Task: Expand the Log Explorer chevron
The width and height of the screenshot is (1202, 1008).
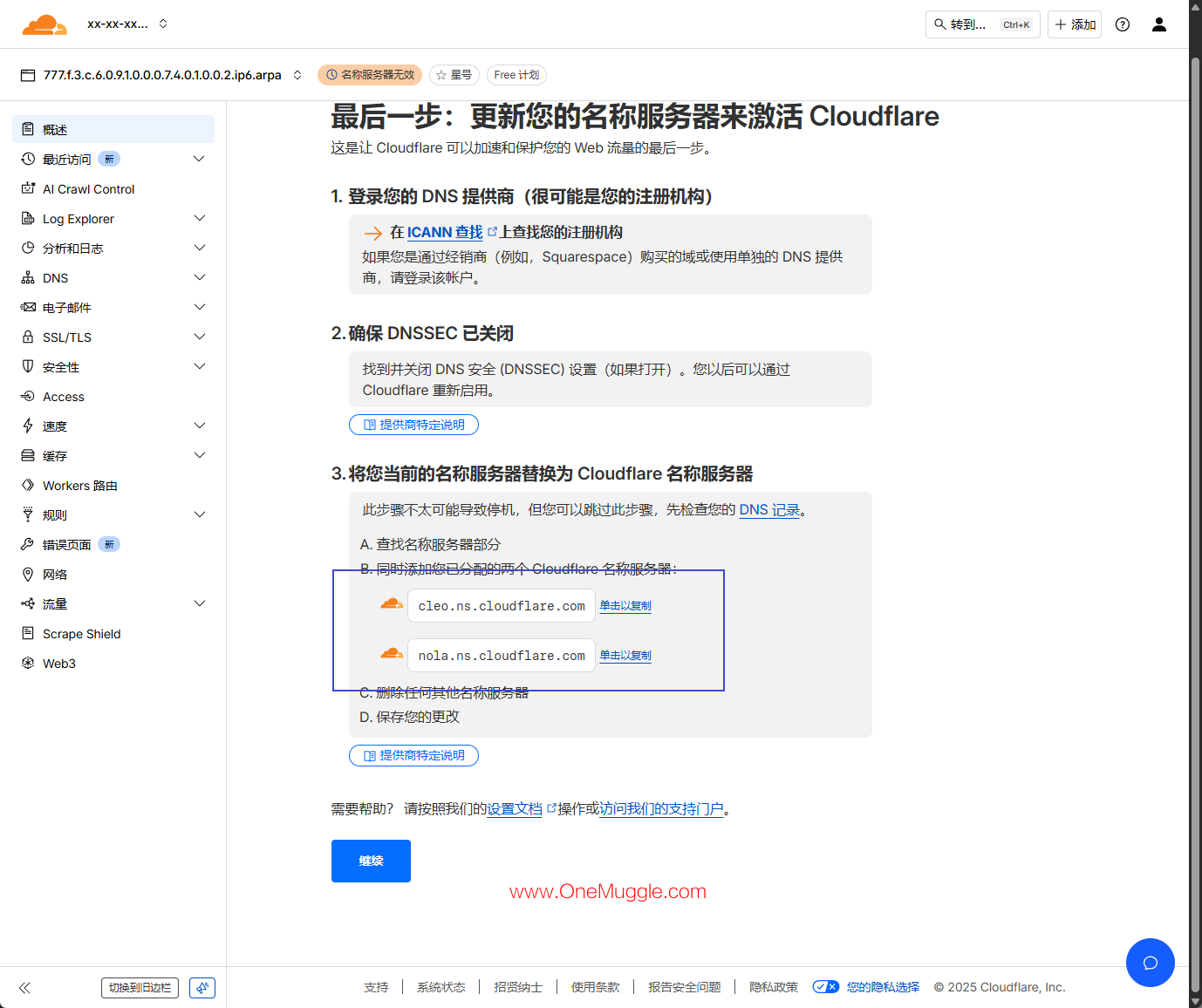Action: pos(200,218)
